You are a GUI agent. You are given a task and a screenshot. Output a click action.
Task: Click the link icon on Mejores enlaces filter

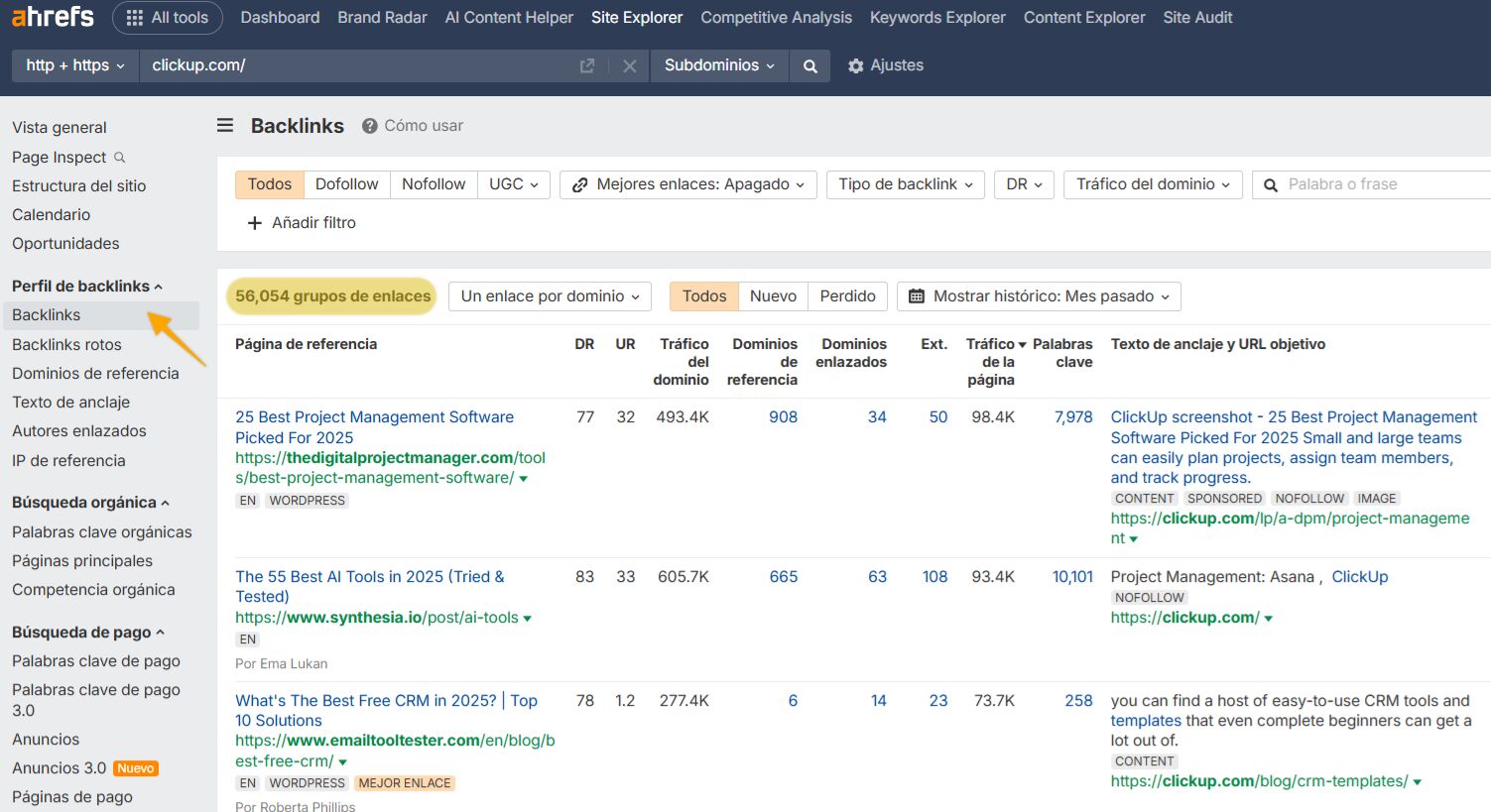point(579,183)
